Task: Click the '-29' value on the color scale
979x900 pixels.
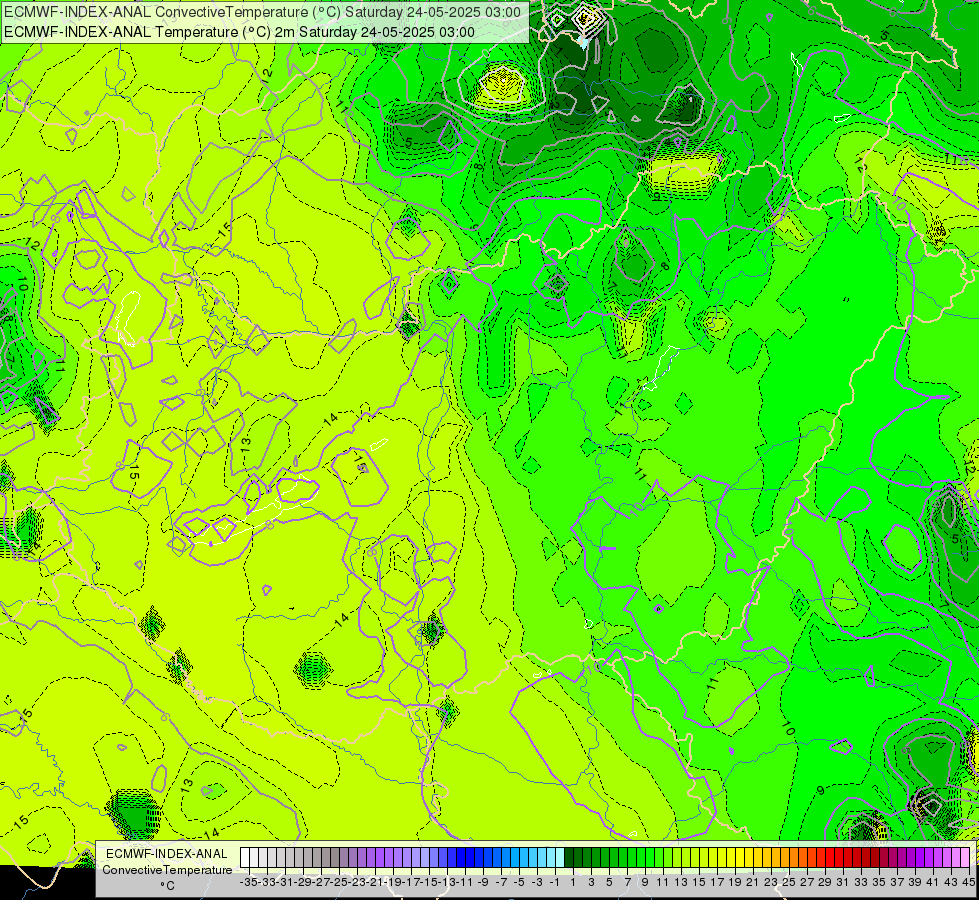Action: tap(303, 882)
